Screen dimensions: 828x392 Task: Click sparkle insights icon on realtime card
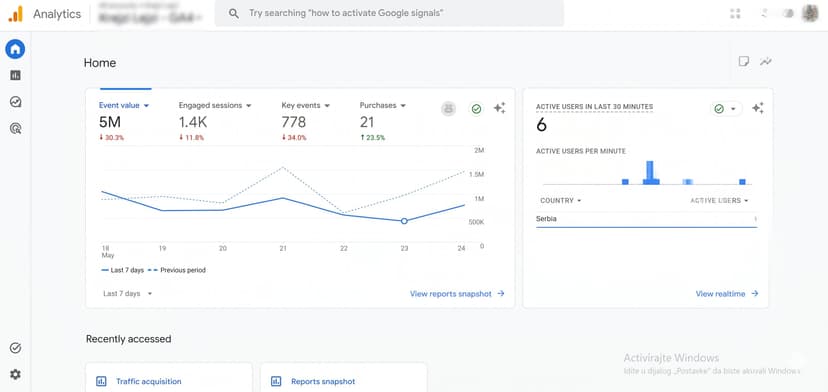(758, 108)
